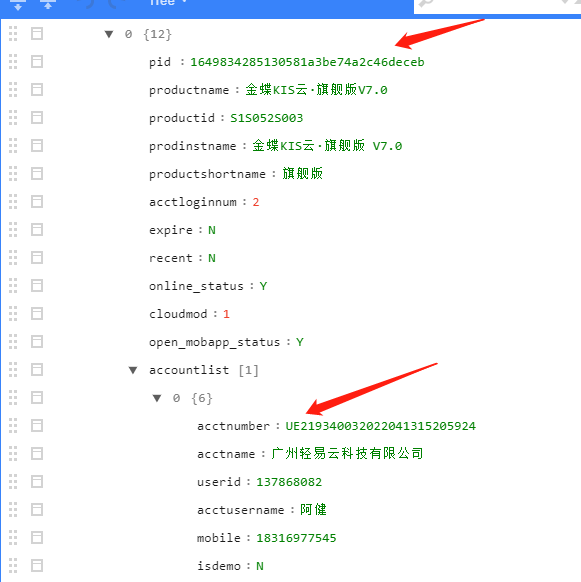Click the expand all fields toolbar icon
The width and height of the screenshot is (581, 582).
[x=17, y=4]
